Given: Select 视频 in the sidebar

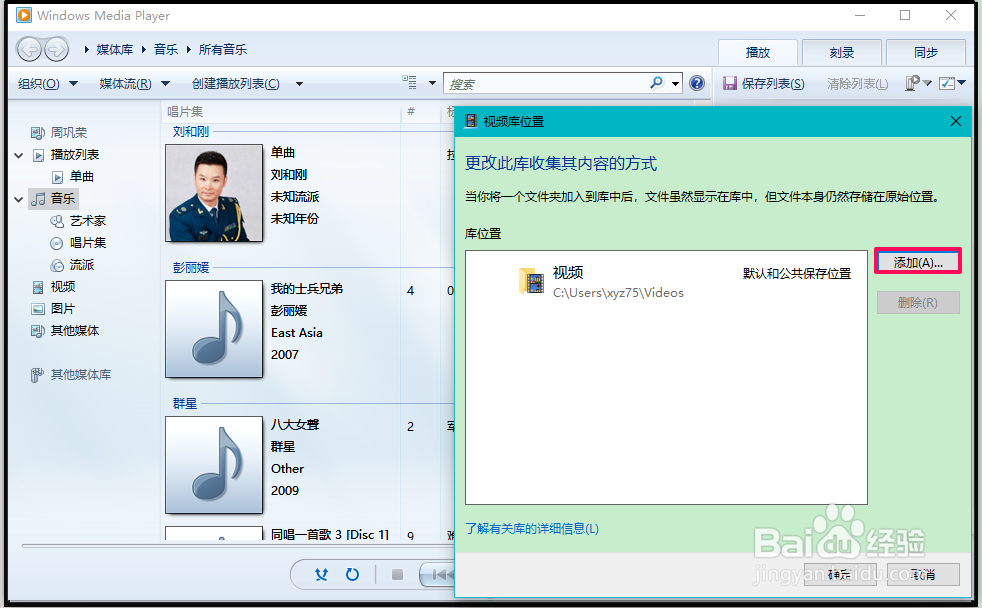Looking at the screenshot, I should click(63, 287).
